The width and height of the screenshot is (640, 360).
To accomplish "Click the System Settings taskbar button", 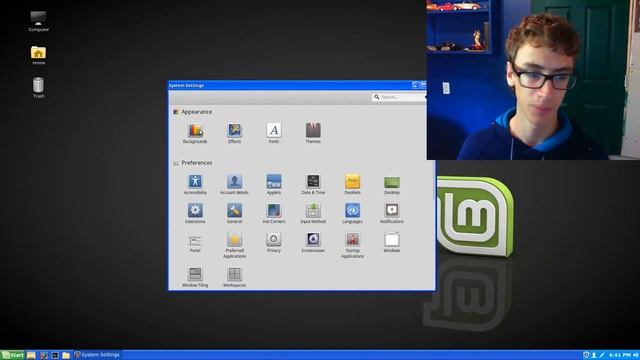I will [x=97, y=355].
